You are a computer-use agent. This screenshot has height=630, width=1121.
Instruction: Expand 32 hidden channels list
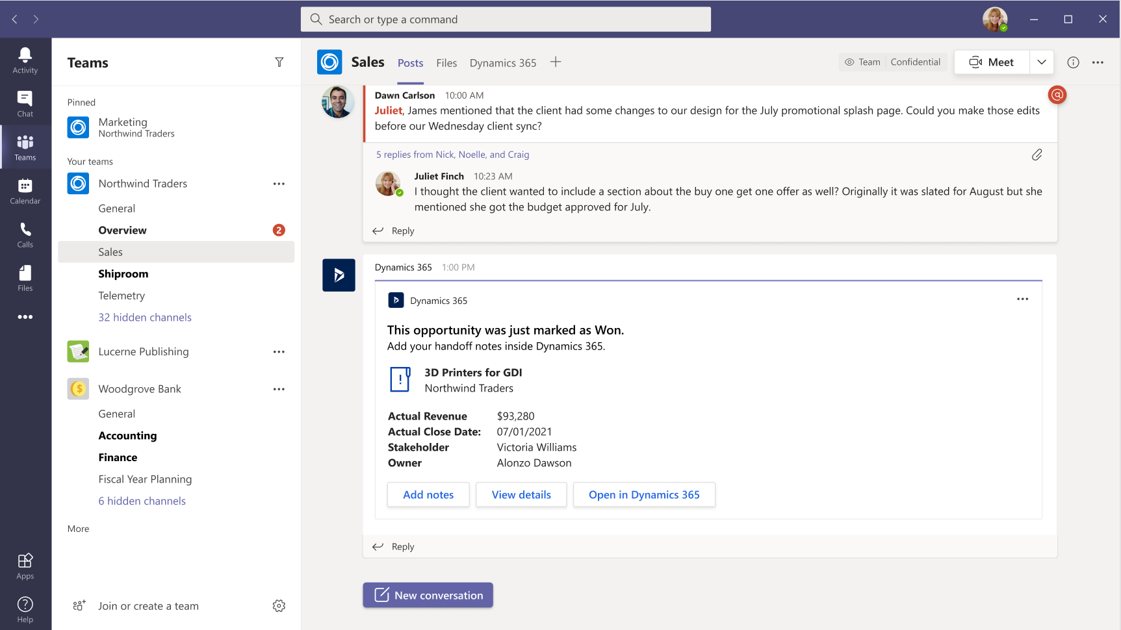click(x=145, y=317)
